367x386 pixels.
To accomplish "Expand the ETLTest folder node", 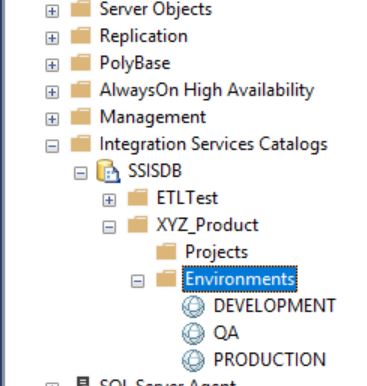I will pyautogui.click(x=109, y=200).
